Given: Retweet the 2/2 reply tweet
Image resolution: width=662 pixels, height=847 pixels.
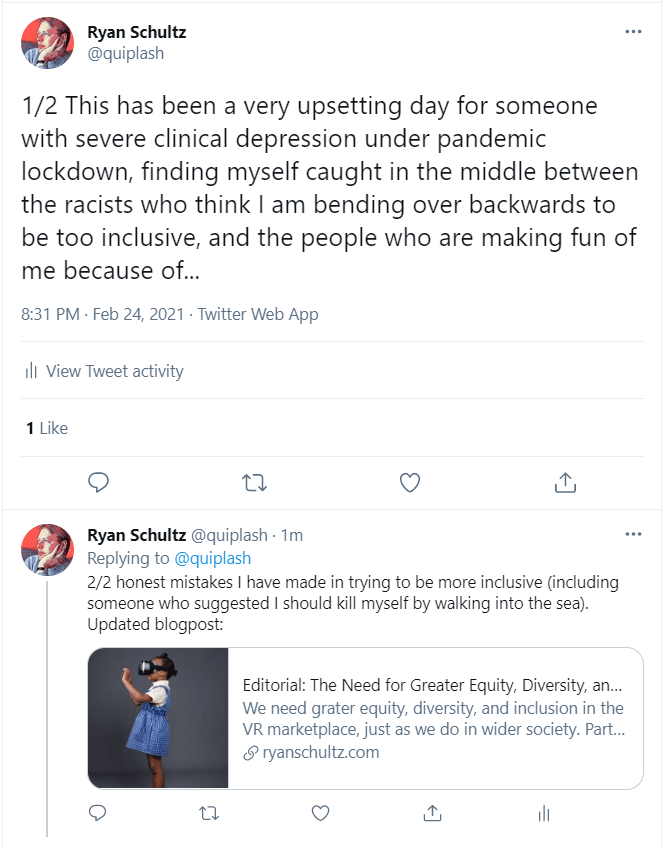Looking at the screenshot, I should (209, 812).
